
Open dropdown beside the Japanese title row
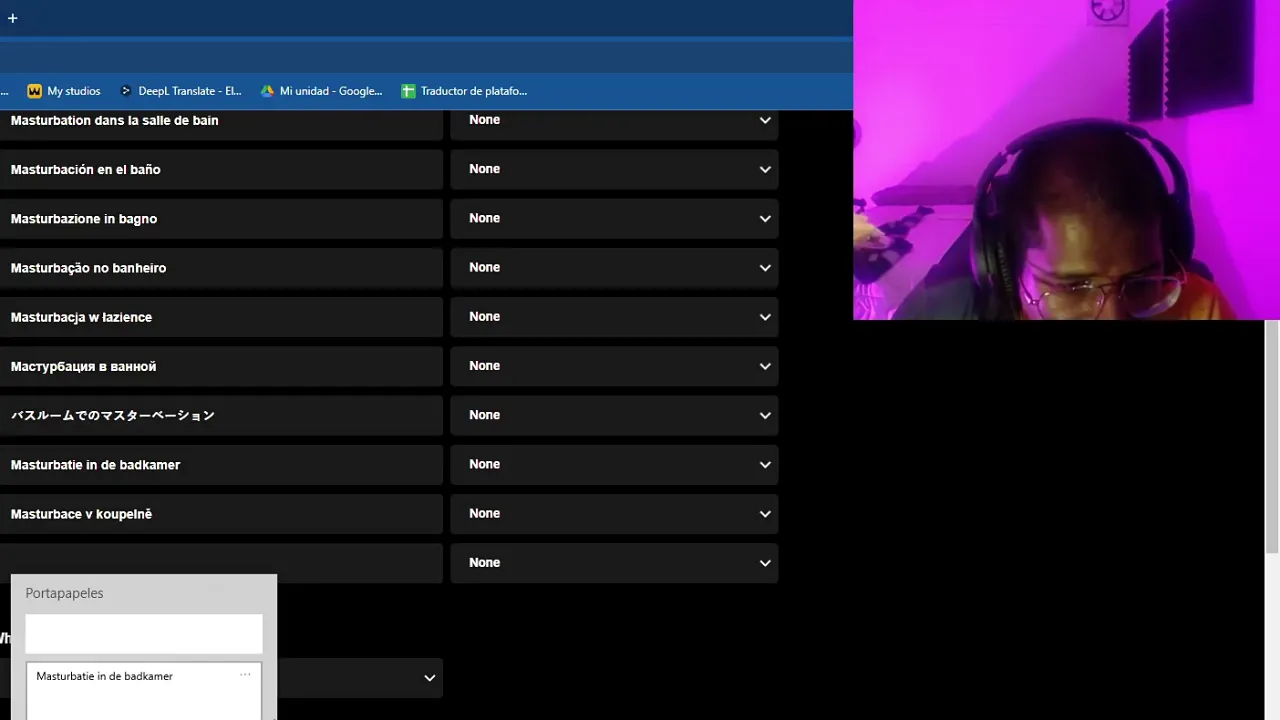click(x=614, y=415)
